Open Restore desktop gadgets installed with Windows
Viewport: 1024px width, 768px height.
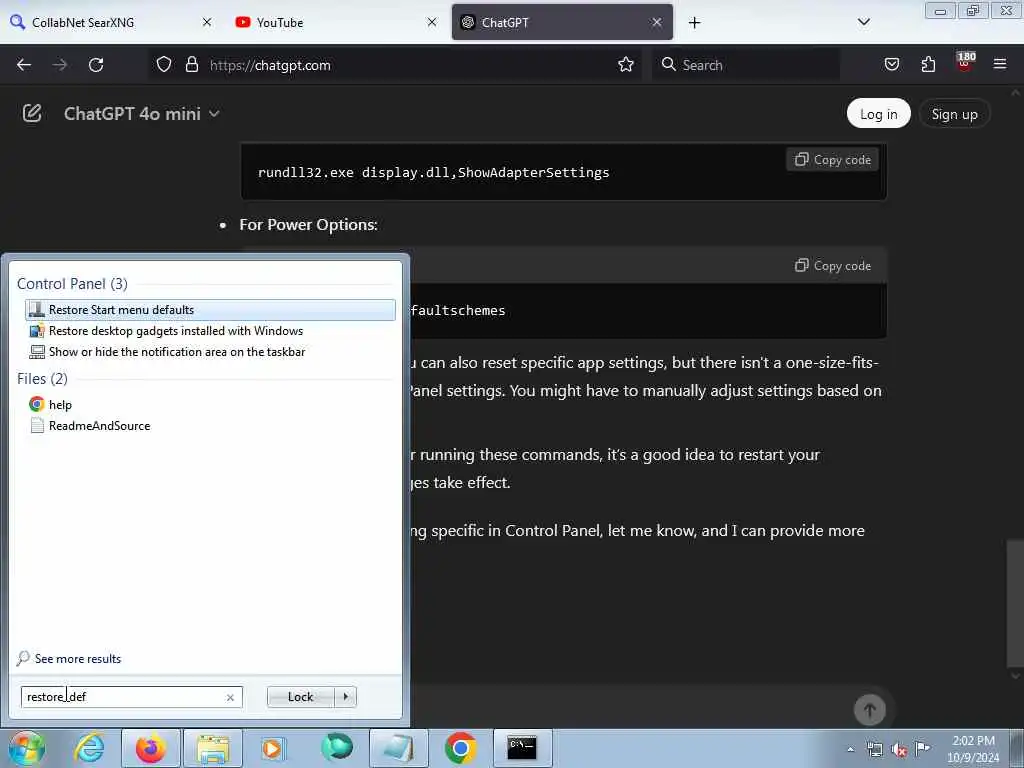click(x=210, y=330)
